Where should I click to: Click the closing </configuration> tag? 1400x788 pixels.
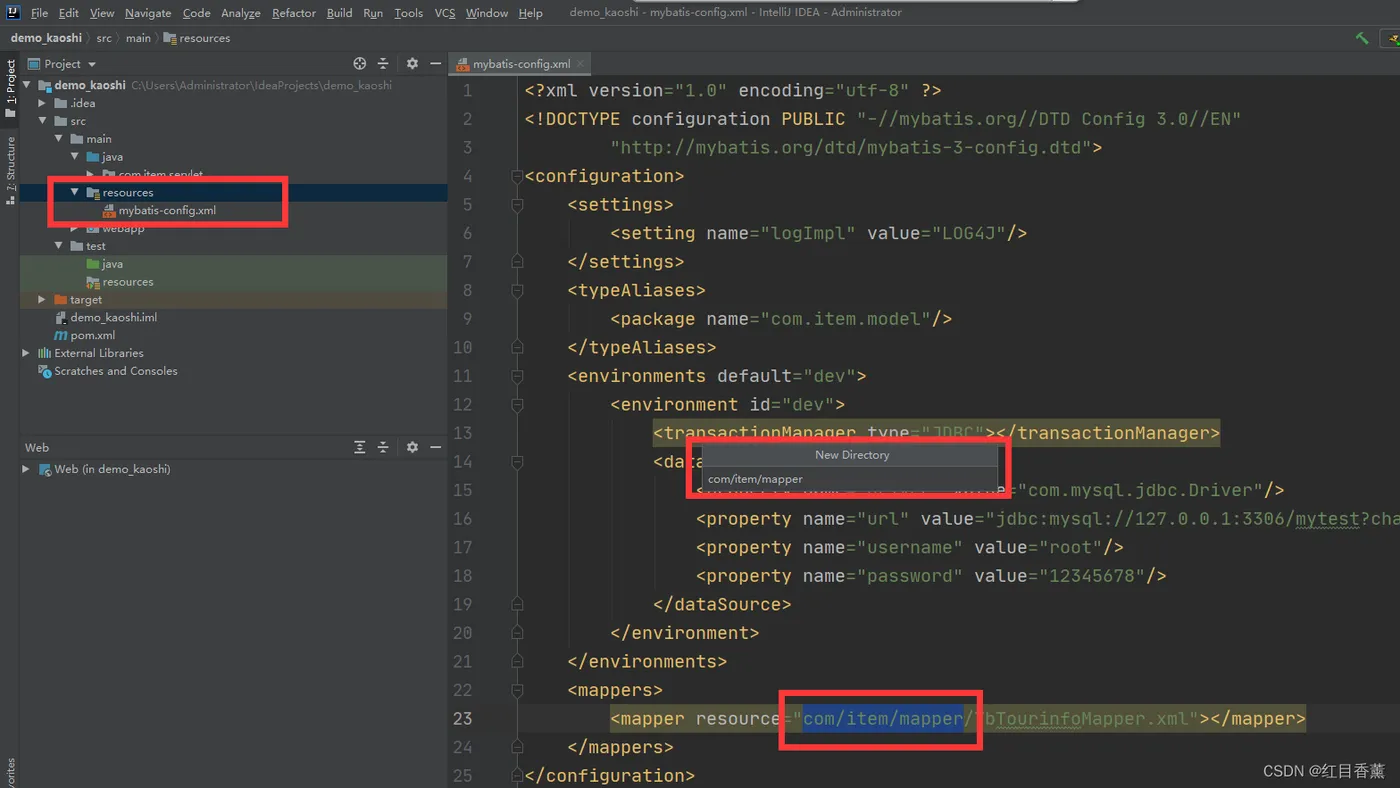[x=609, y=775]
